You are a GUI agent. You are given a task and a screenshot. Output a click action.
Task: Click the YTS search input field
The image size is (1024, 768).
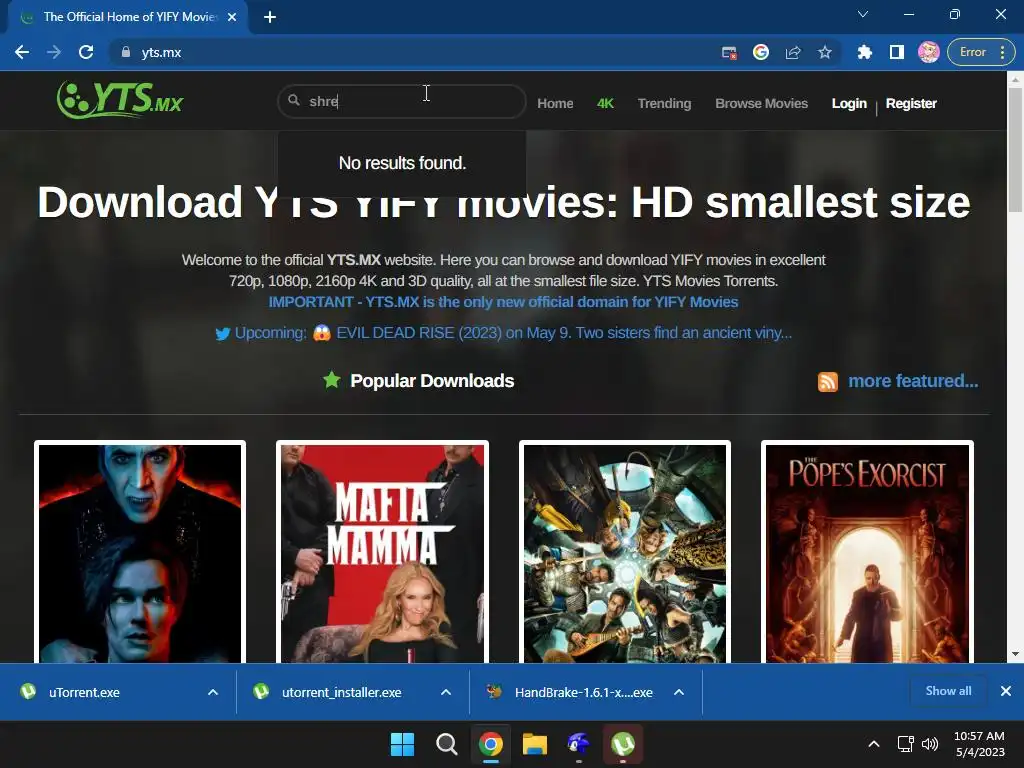pyautogui.click(x=402, y=101)
